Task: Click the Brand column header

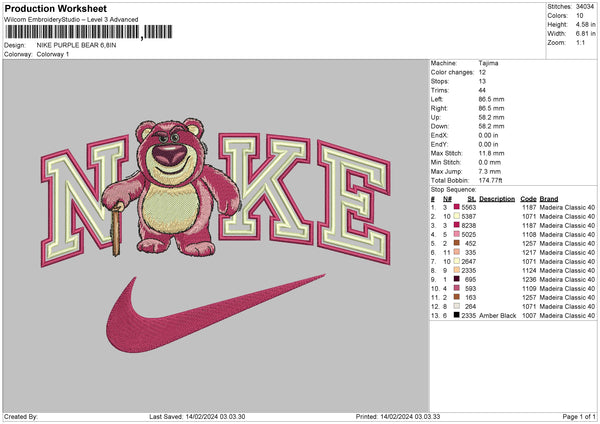Action: point(549,199)
